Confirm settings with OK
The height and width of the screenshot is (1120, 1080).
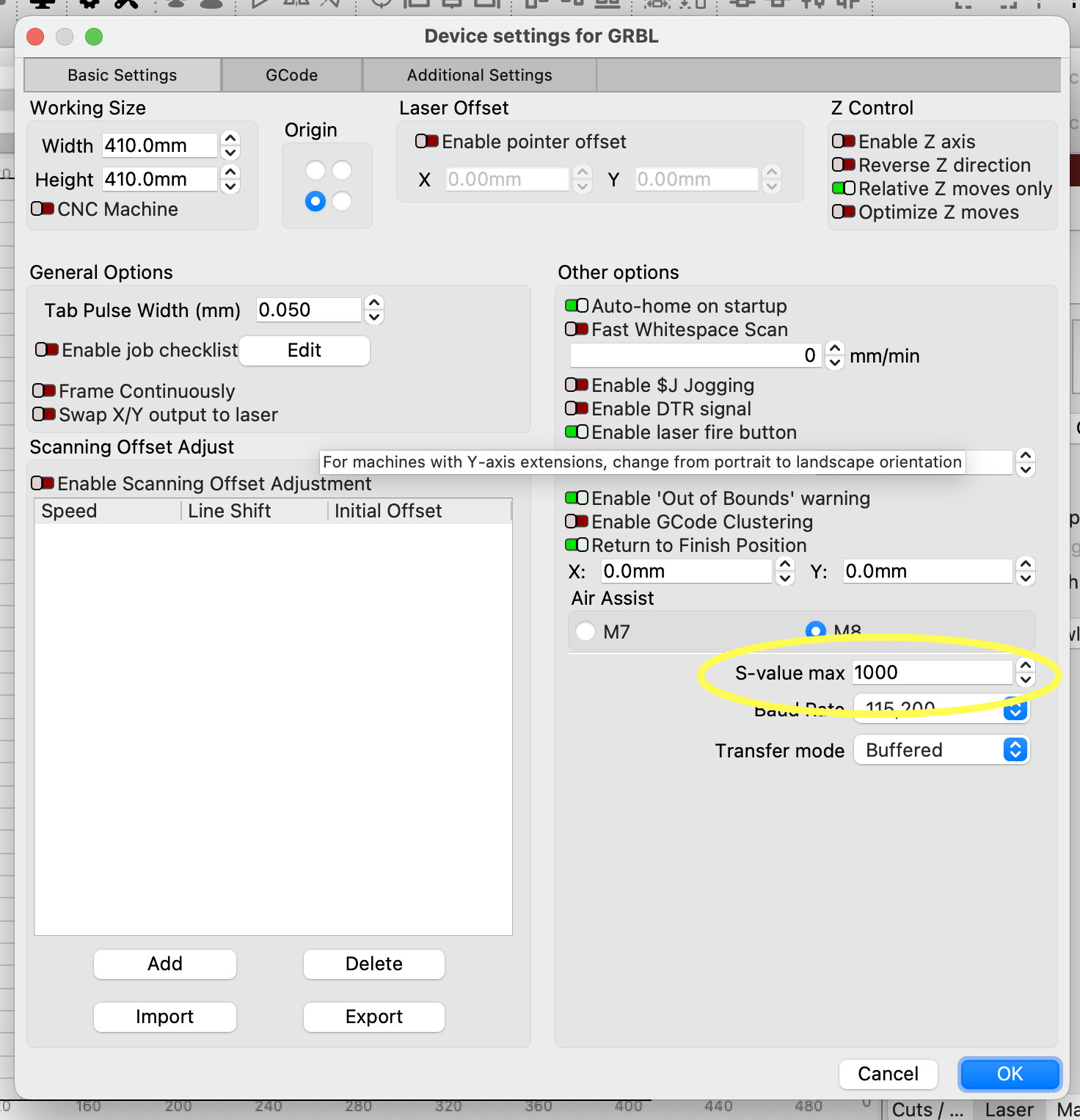tap(1010, 1074)
